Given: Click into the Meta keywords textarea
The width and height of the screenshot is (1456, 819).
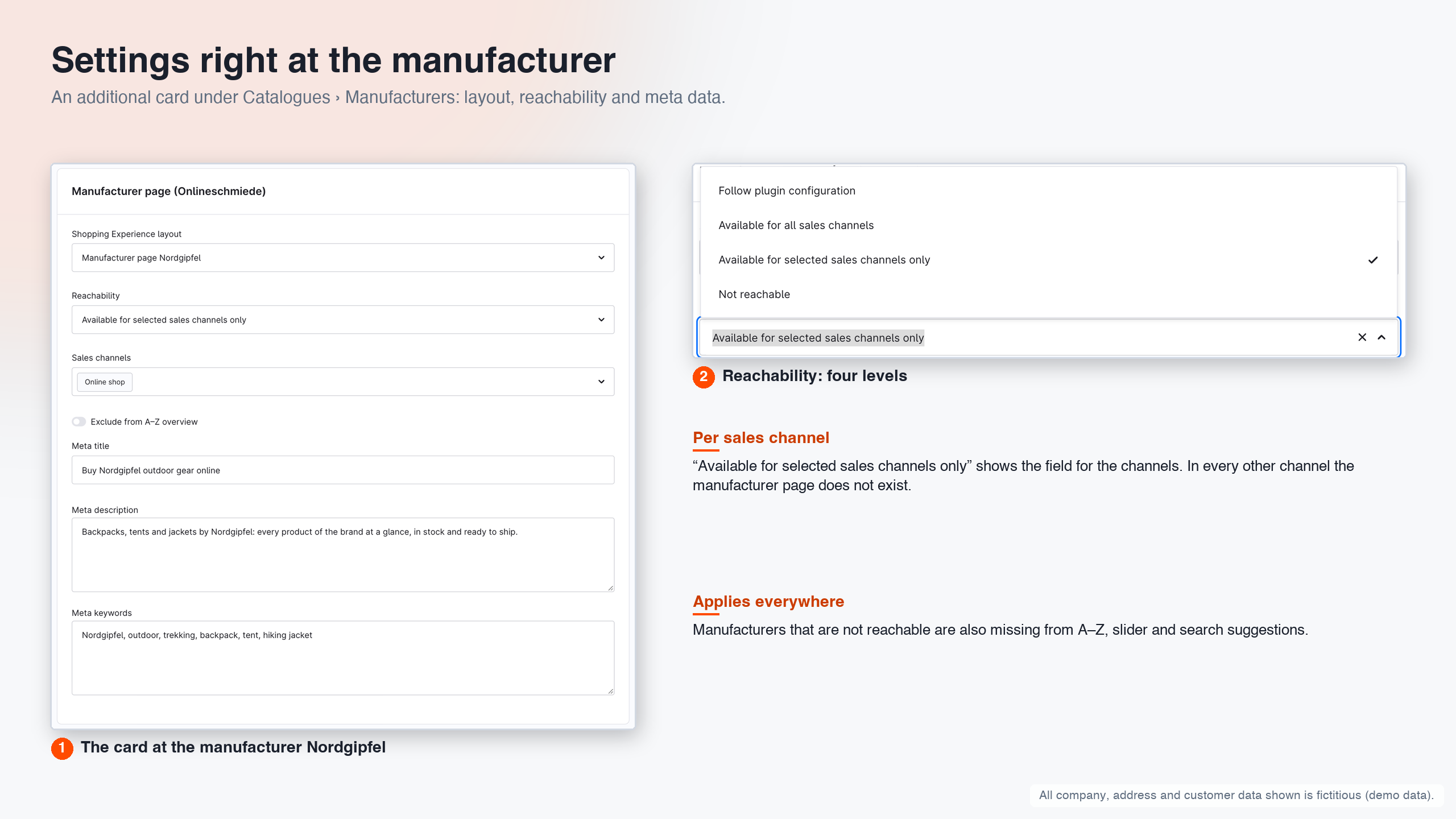Looking at the screenshot, I should [x=343, y=657].
